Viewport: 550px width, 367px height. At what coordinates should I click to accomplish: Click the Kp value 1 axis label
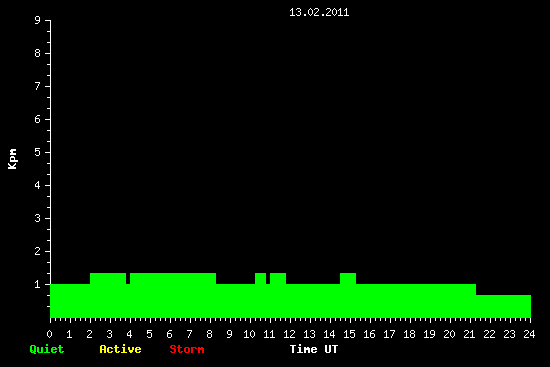[38, 284]
